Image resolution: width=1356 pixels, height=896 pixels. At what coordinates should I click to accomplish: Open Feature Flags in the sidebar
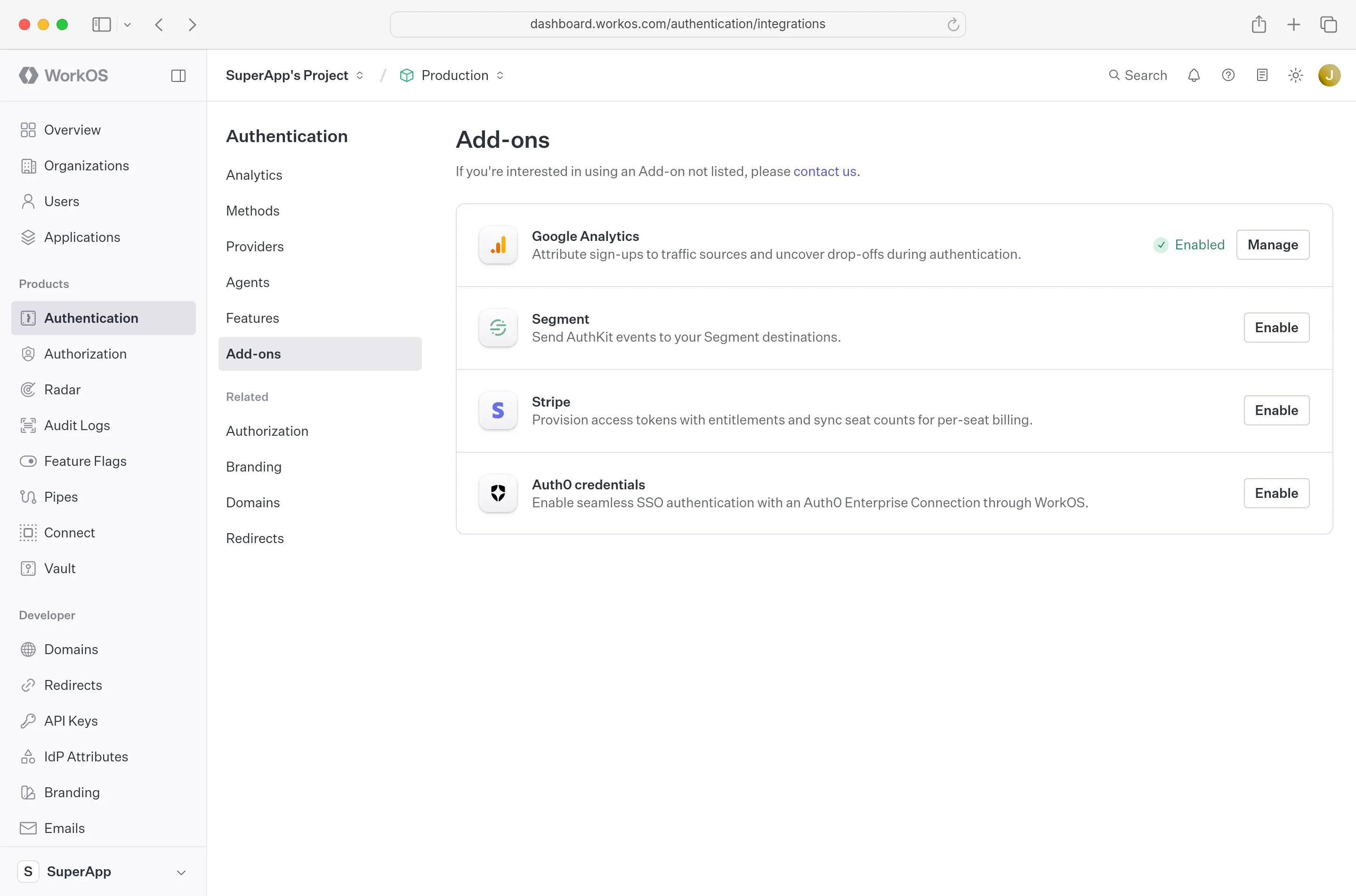coord(104,461)
